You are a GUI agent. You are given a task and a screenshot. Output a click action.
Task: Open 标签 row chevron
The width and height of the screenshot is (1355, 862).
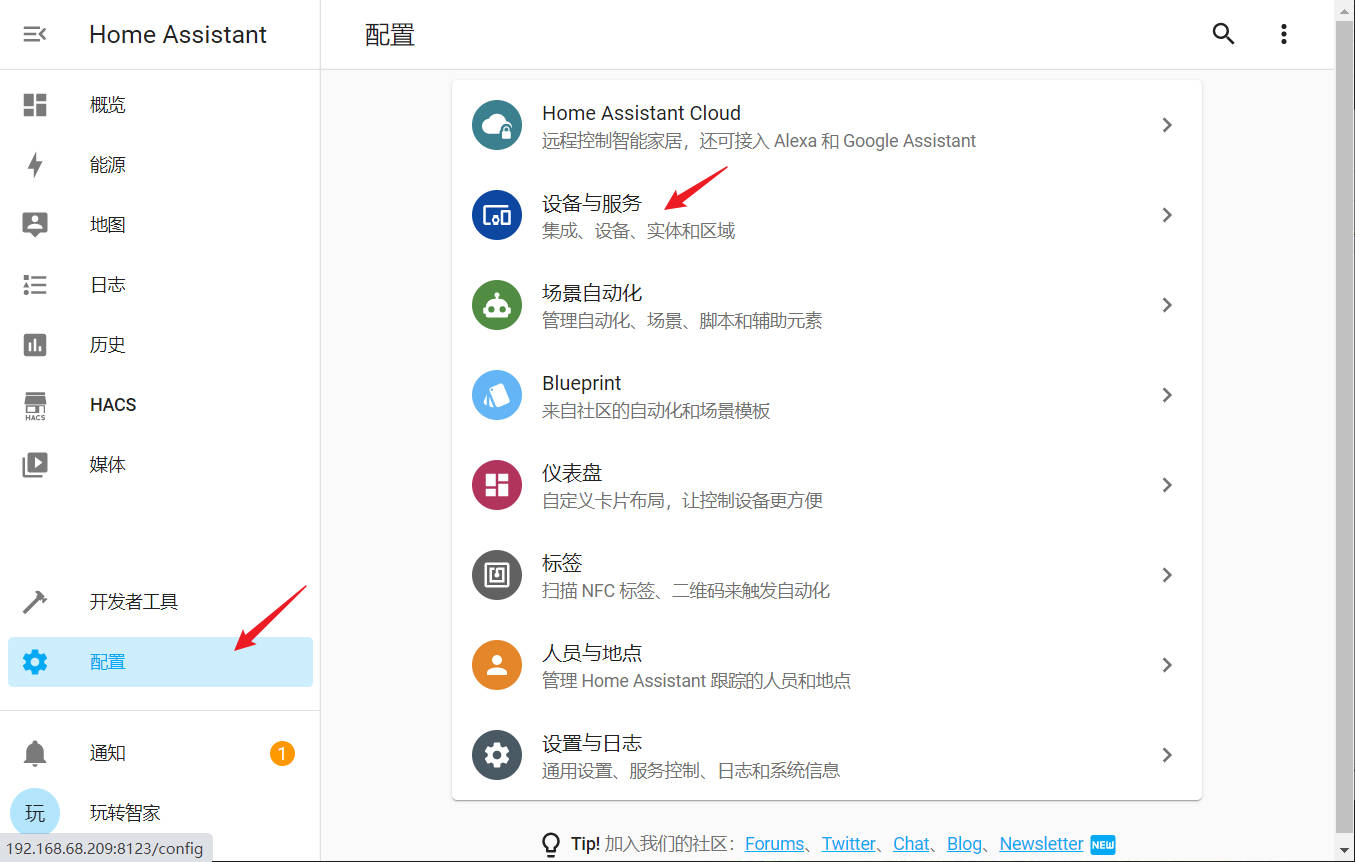pos(1167,575)
